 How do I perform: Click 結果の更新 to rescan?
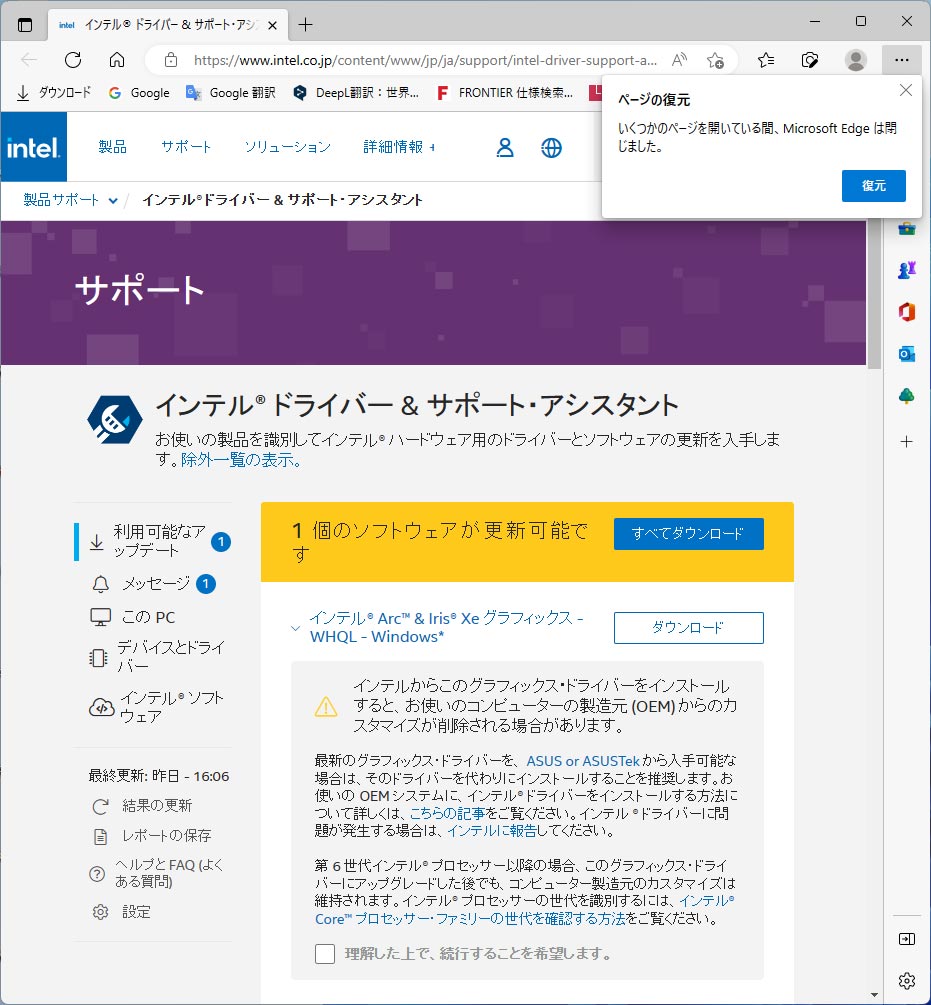(x=142, y=806)
